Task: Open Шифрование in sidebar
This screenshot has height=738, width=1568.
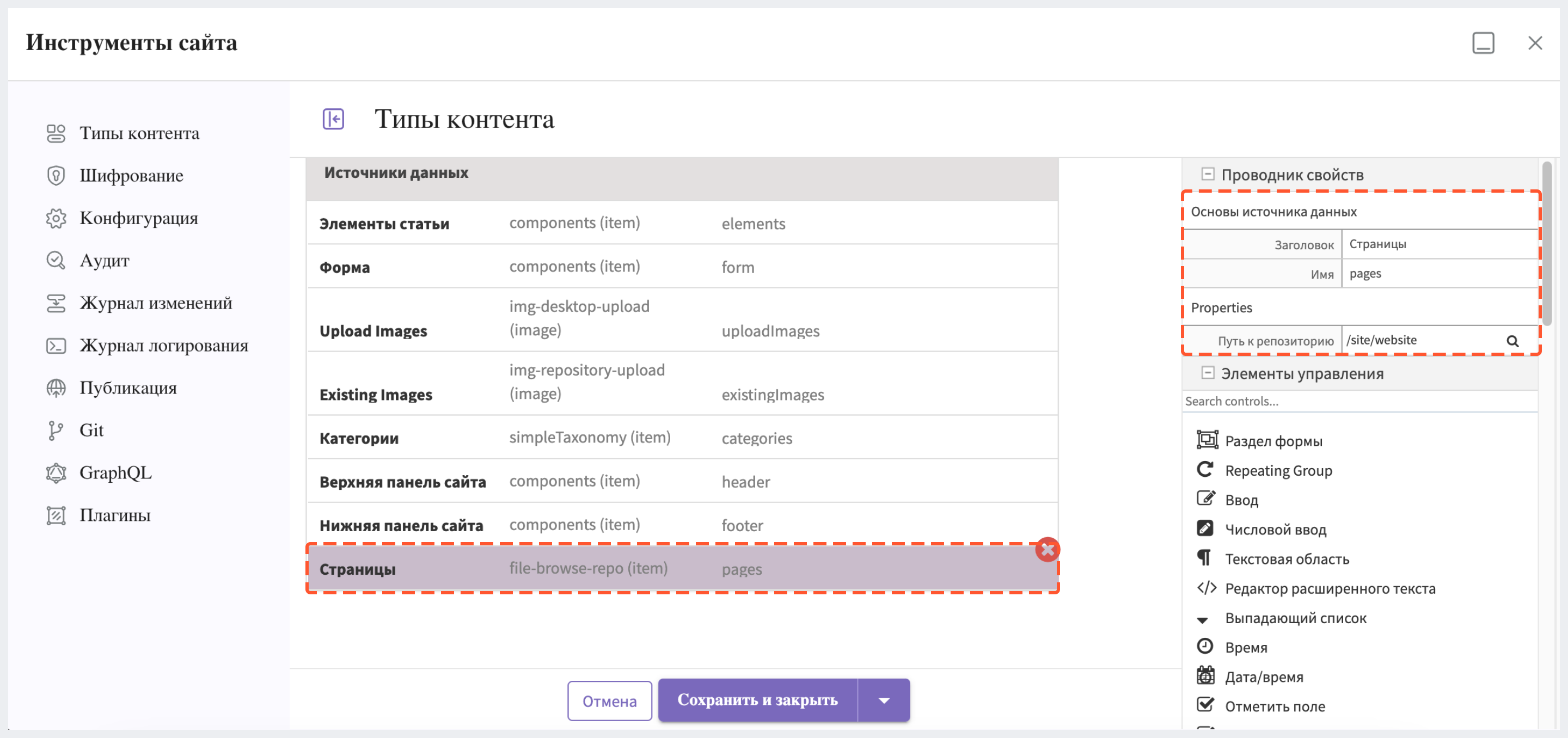Action: (131, 176)
